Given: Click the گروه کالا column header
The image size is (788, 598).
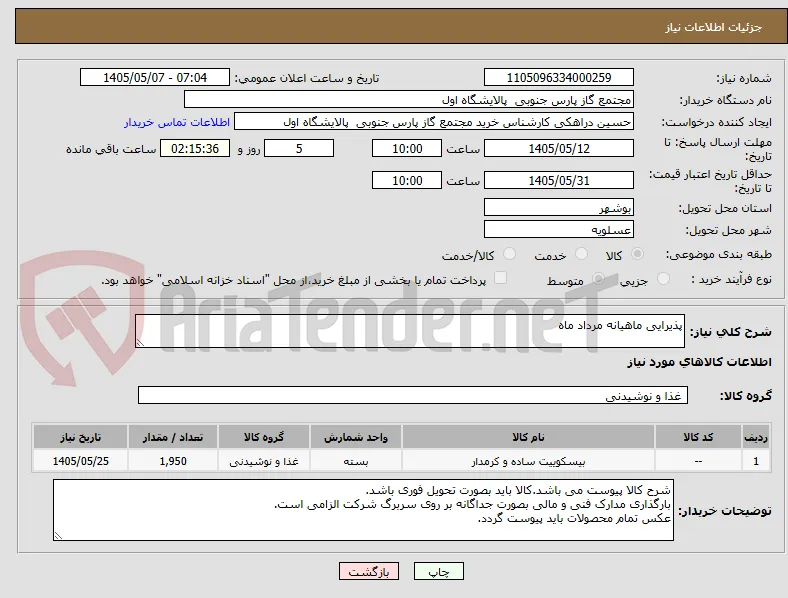Looking at the screenshot, I should click(264, 437).
